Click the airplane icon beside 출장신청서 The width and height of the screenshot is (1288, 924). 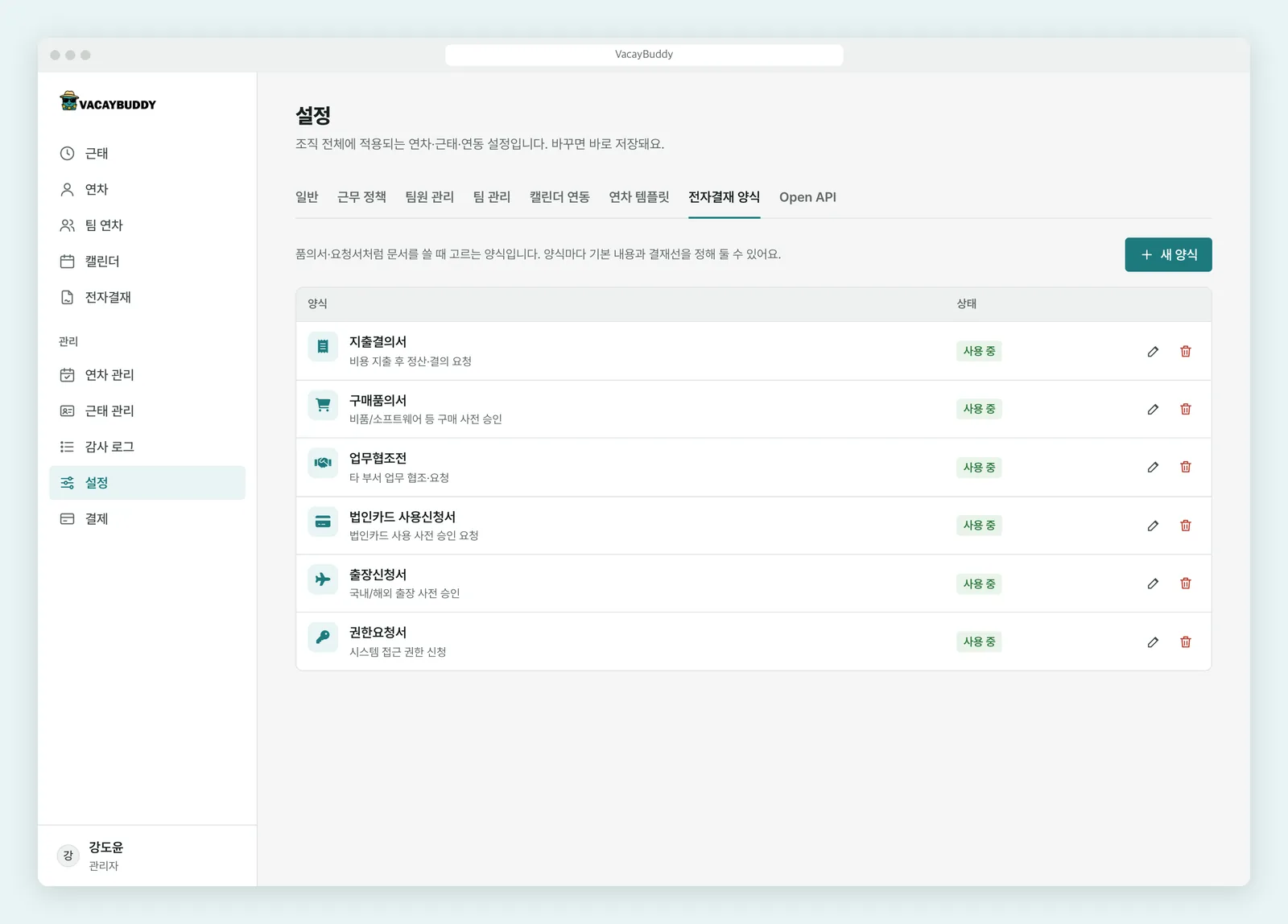(323, 580)
